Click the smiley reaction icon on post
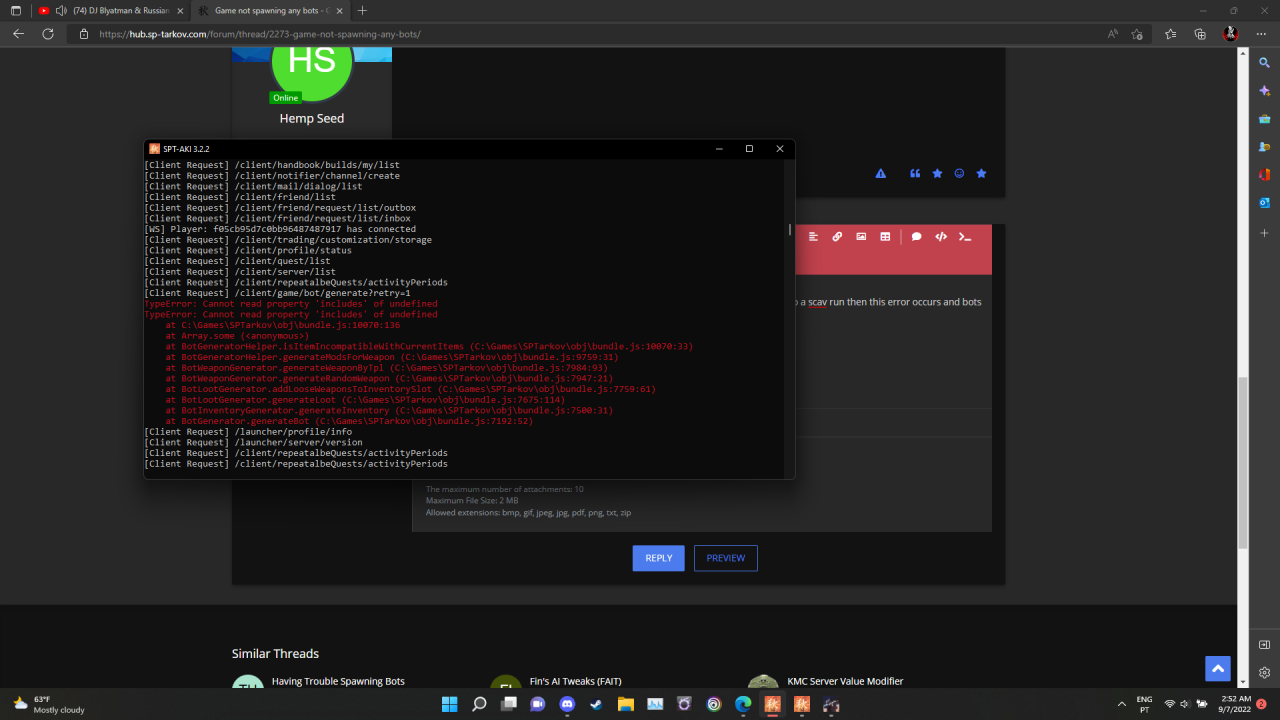This screenshot has height=720, width=1280. click(959, 174)
